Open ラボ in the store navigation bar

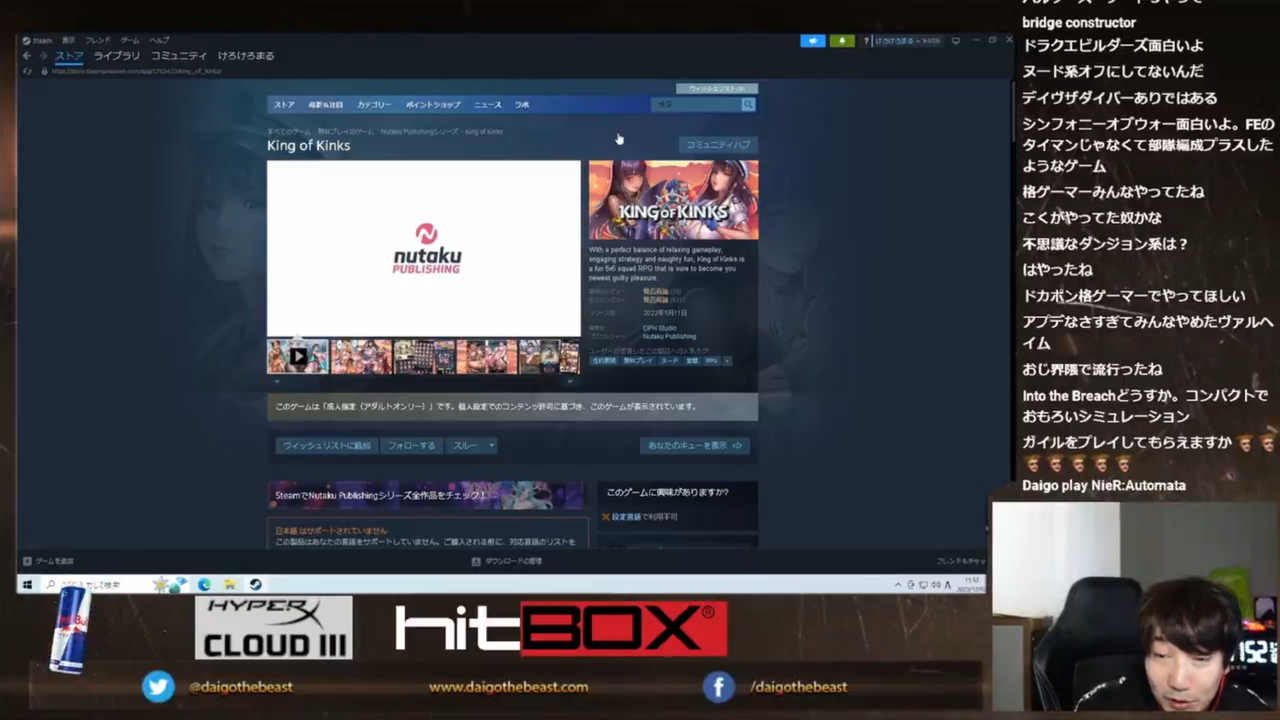(x=522, y=104)
